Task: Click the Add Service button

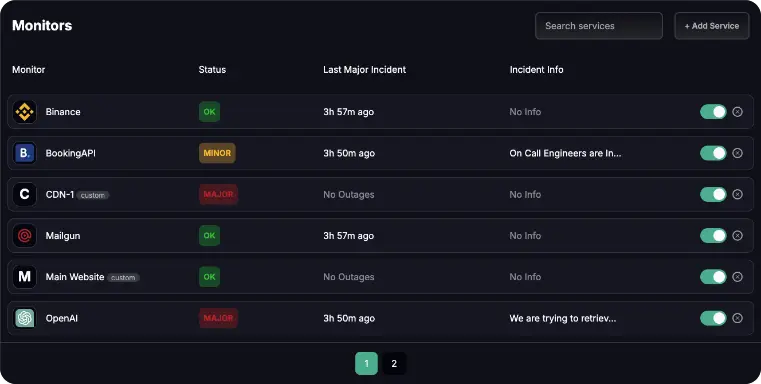Action: pos(711,26)
